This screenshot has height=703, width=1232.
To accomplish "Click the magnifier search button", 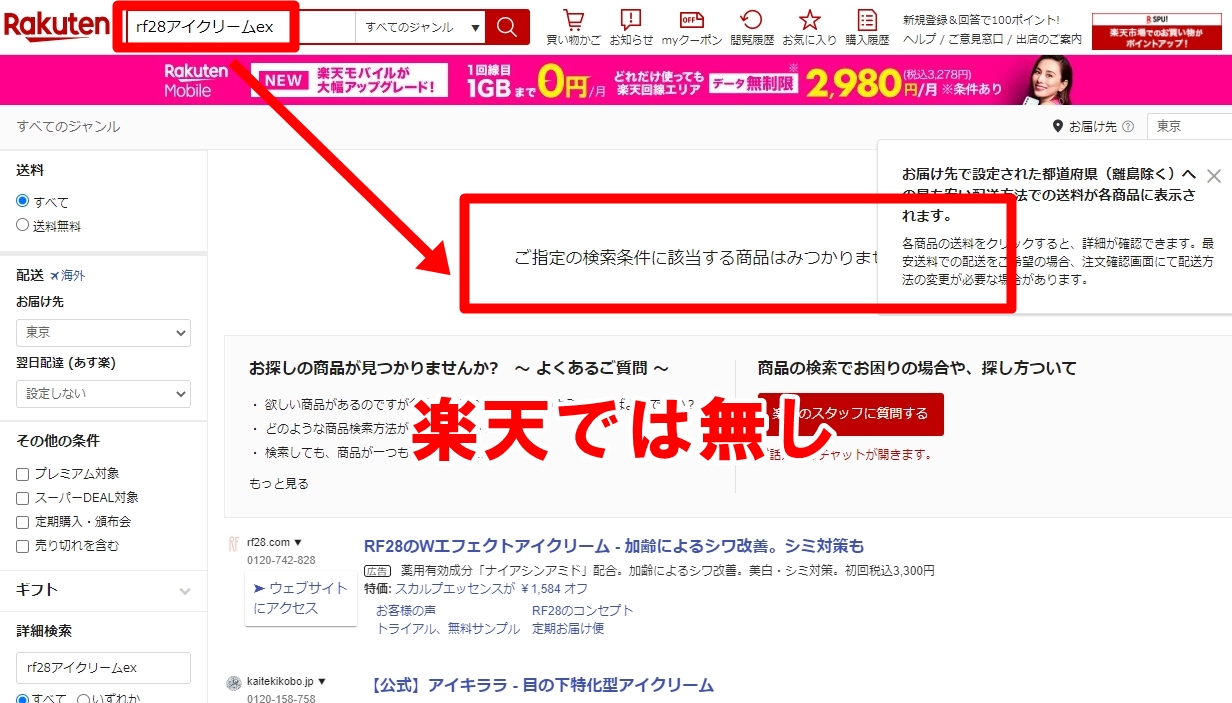I will click(x=508, y=27).
